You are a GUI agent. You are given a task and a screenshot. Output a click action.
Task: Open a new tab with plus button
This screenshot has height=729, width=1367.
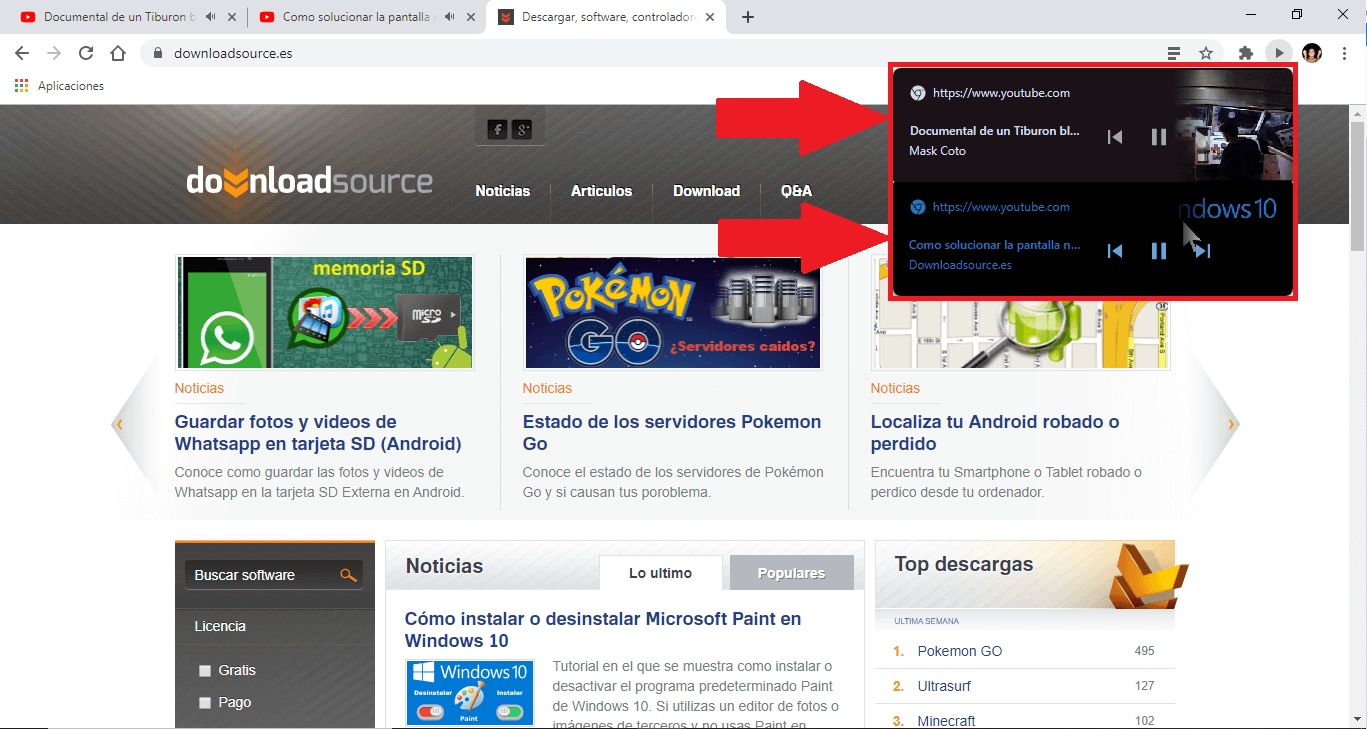[748, 17]
